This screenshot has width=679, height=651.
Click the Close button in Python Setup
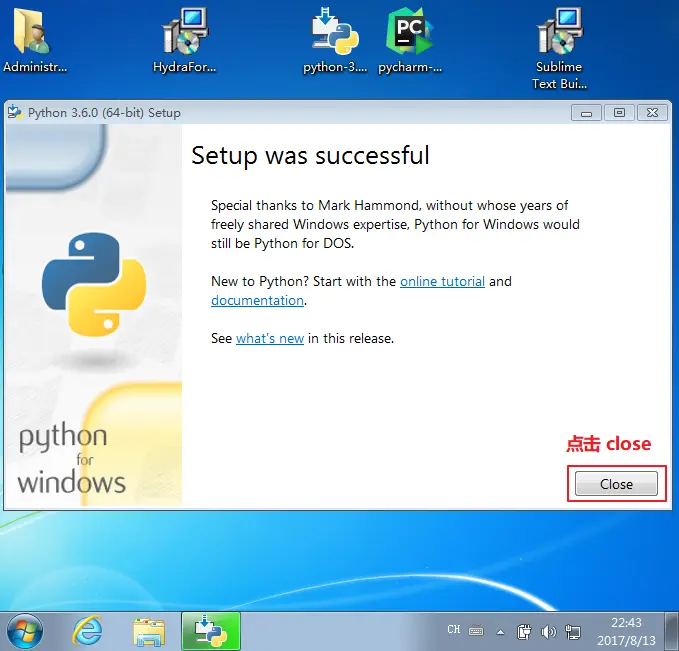(616, 483)
